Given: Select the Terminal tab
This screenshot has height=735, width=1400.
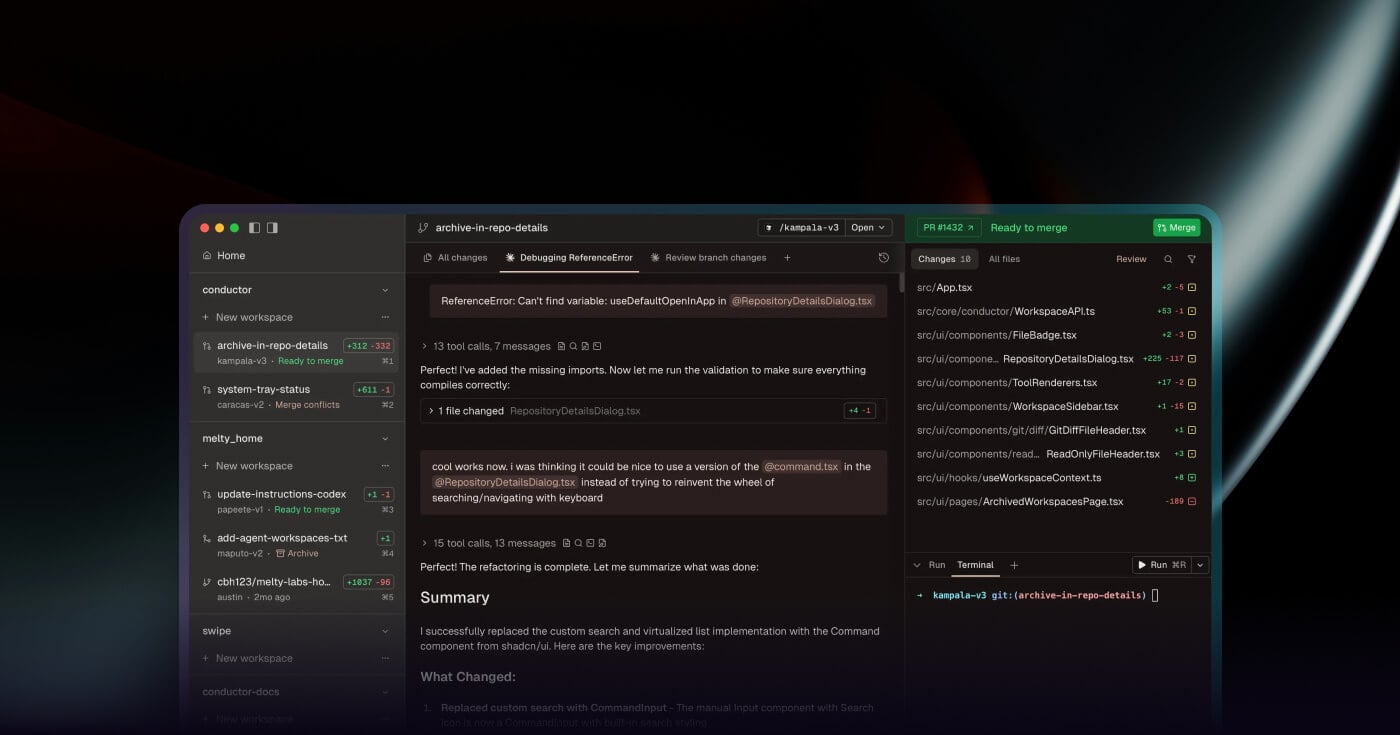Looking at the screenshot, I should point(975,564).
